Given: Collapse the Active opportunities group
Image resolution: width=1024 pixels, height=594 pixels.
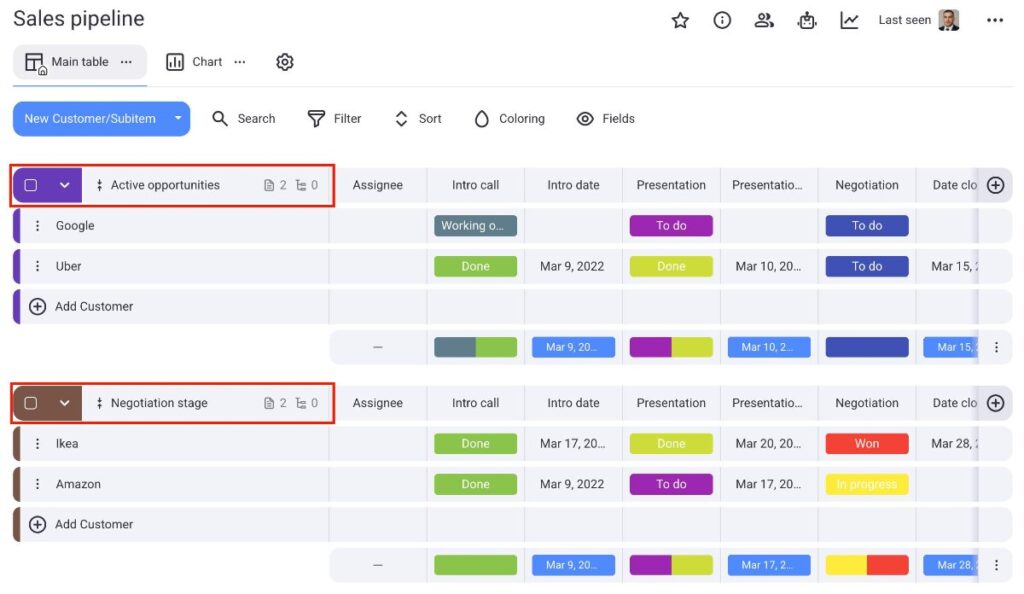Looking at the screenshot, I should pyautogui.click(x=65, y=185).
